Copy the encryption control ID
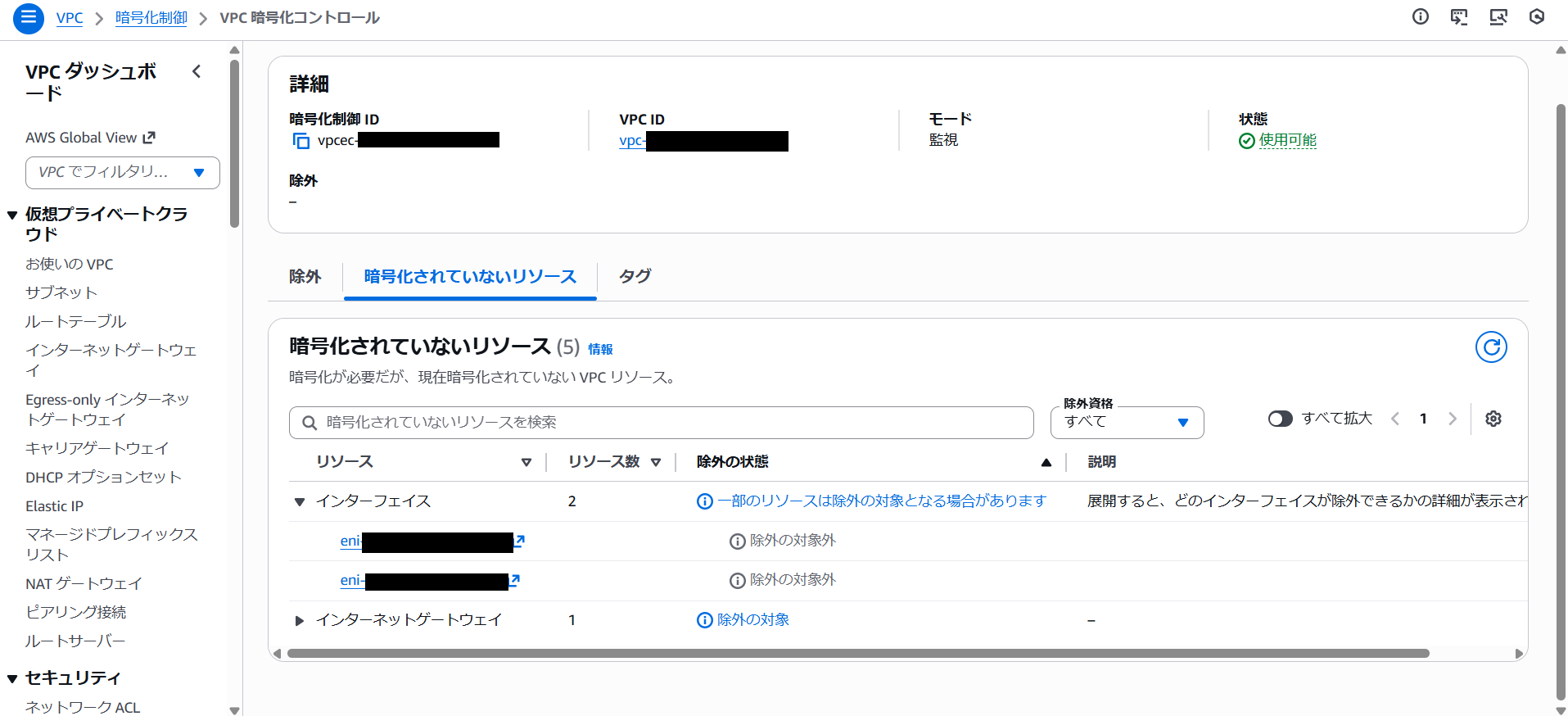This screenshot has height=716, width=1568. click(301, 141)
